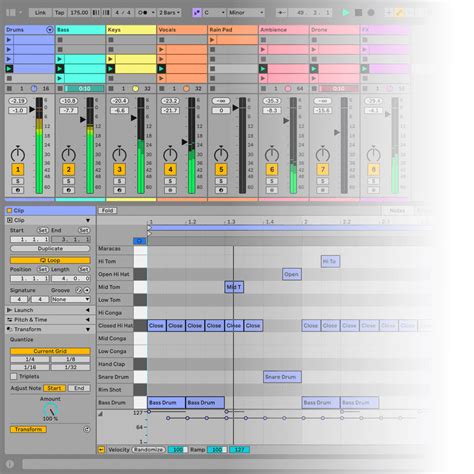Toggle the purple Scale Mode icon
The image size is (474, 474).
click(197, 13)
